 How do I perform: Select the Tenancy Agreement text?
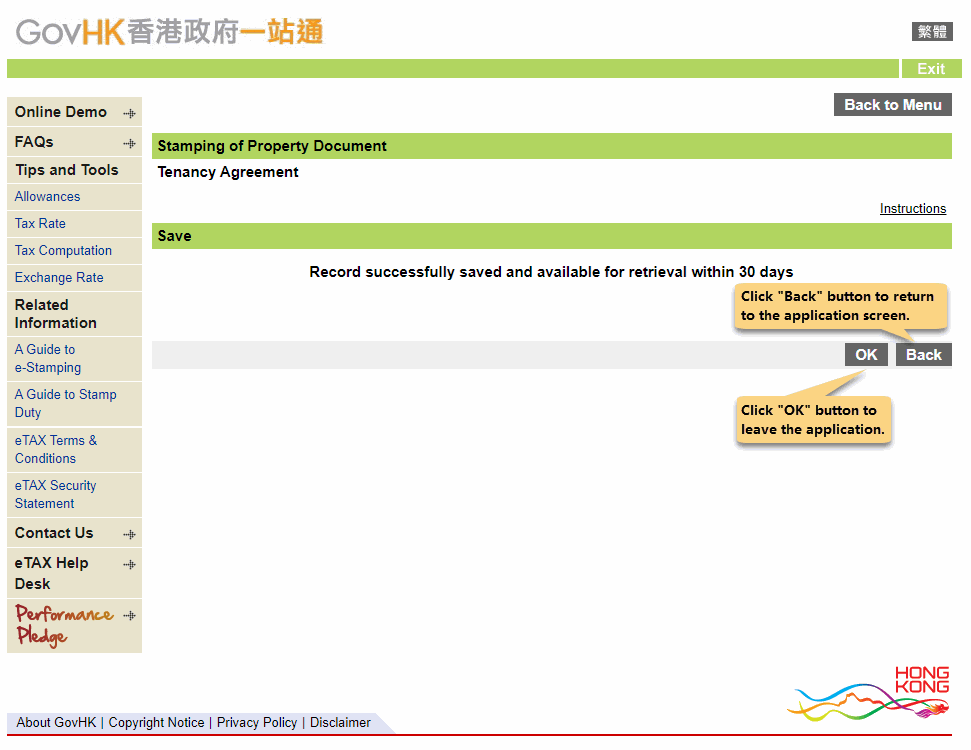228,172
